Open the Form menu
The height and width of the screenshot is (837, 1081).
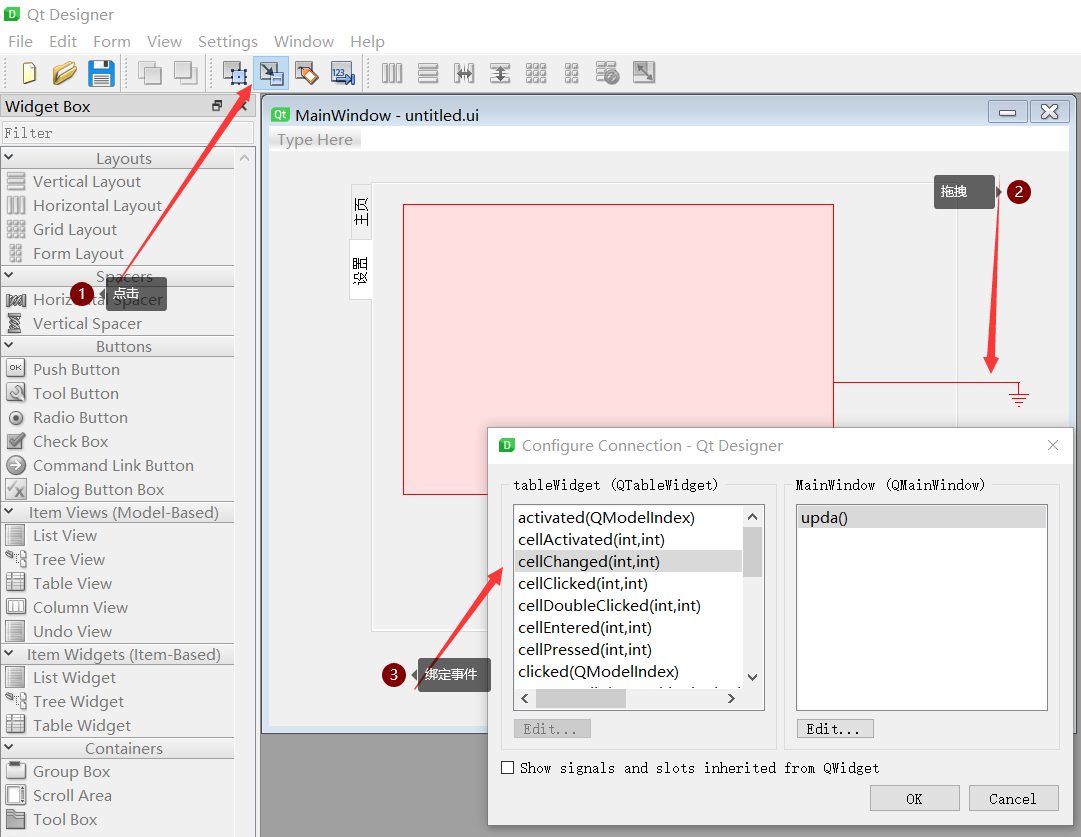(112, 41)
